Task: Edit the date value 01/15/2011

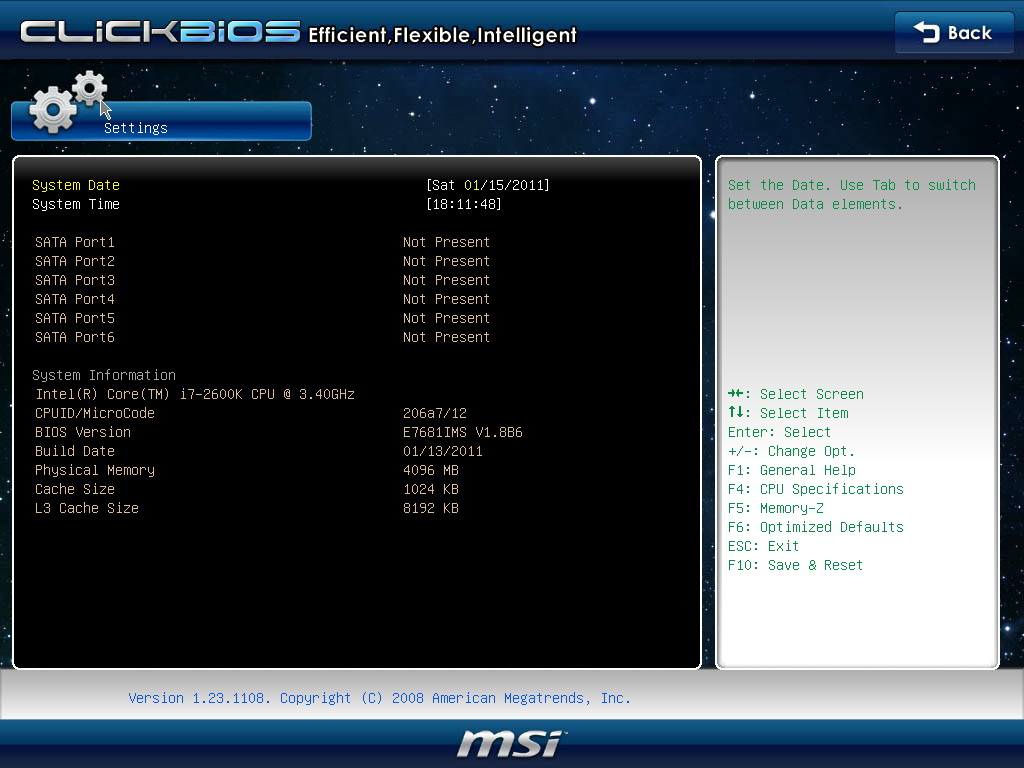Action: [506, 185]
